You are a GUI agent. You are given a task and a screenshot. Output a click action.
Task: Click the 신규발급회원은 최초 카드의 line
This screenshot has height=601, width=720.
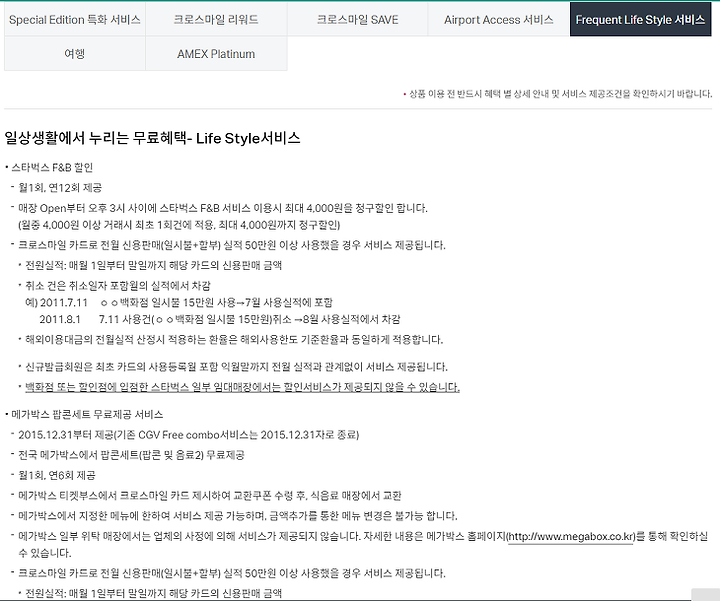click(x=236, y=367)
